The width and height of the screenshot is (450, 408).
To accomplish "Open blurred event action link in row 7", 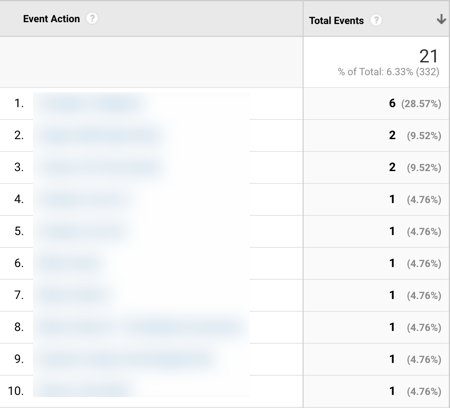I will [73, 295].
